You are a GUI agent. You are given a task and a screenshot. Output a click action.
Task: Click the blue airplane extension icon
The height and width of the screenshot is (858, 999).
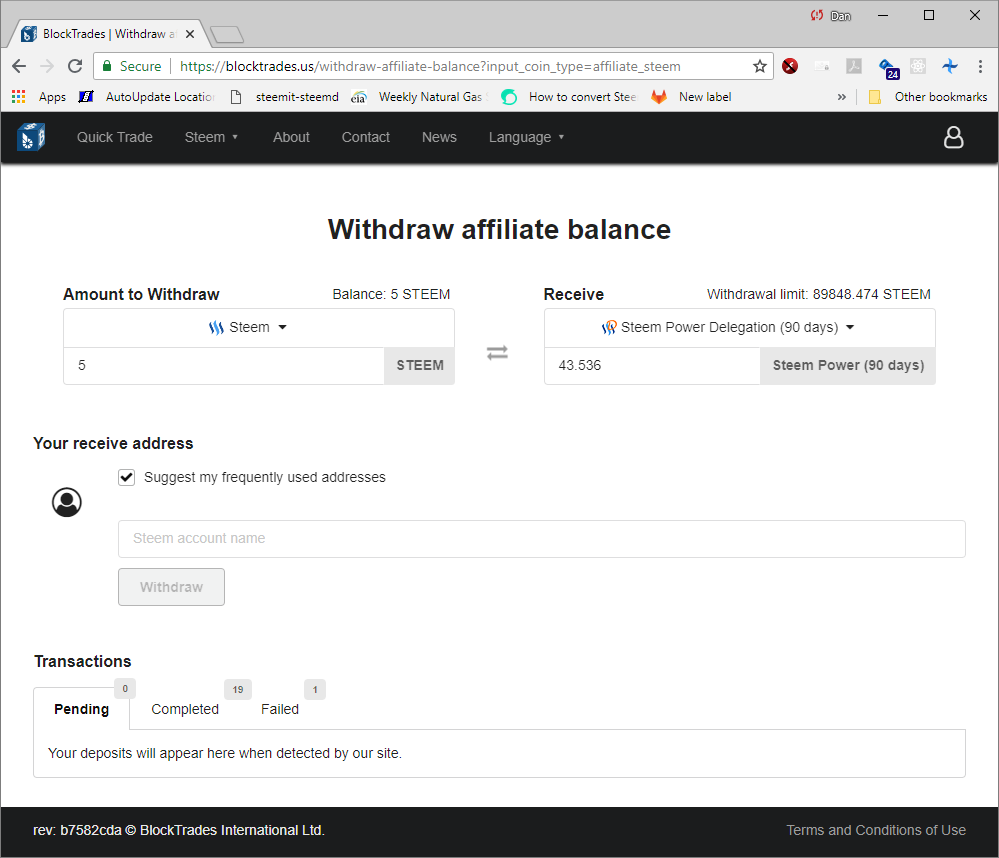(950, 66)
